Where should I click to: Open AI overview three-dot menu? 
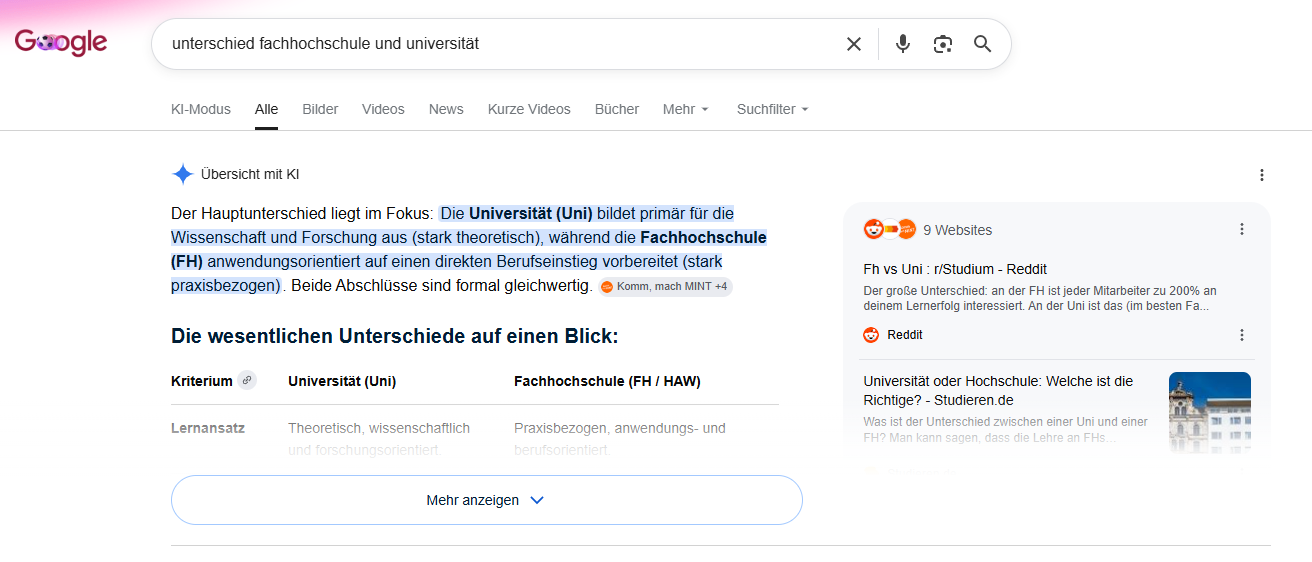1261,175
